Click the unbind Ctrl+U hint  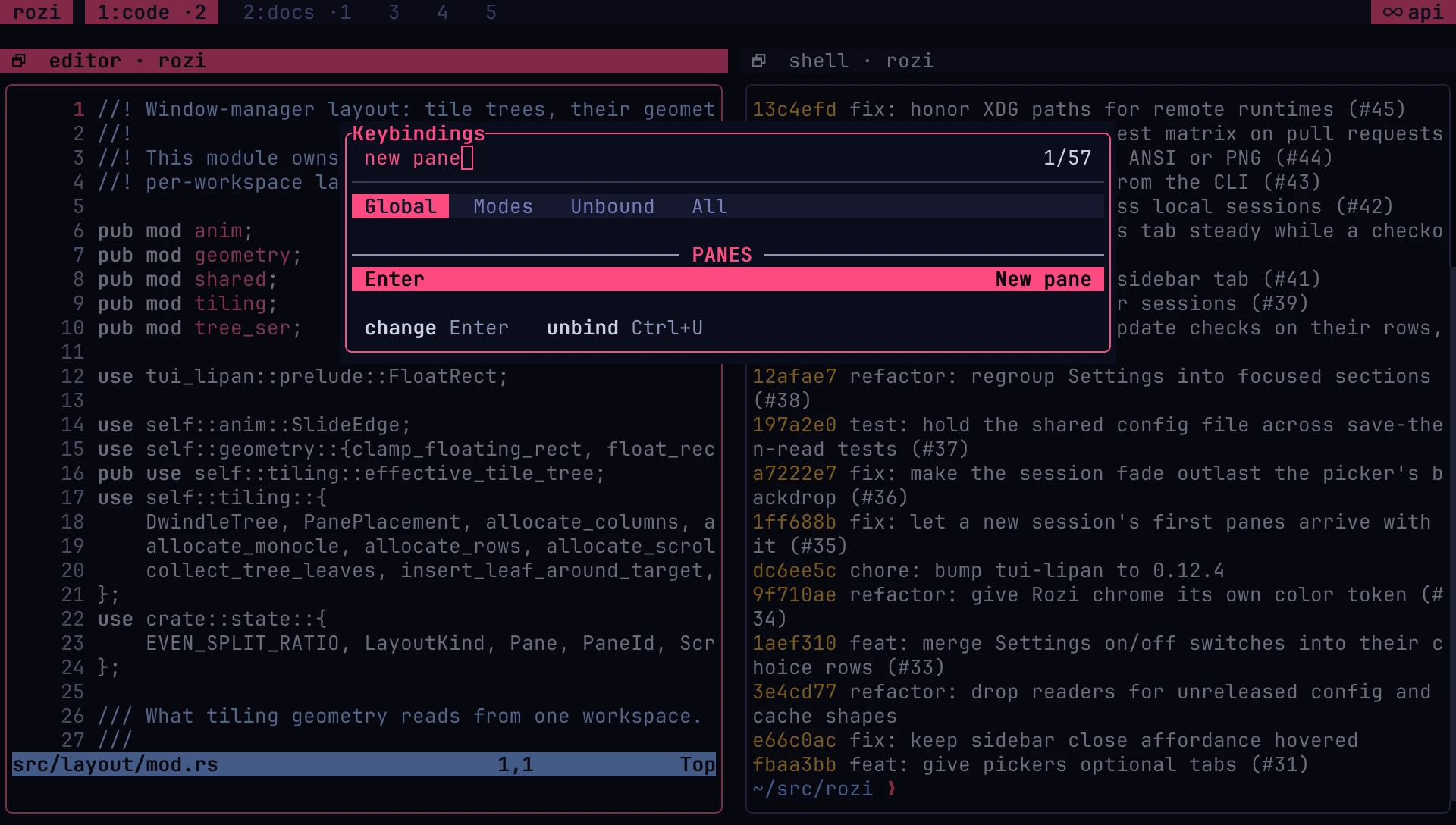624,328
